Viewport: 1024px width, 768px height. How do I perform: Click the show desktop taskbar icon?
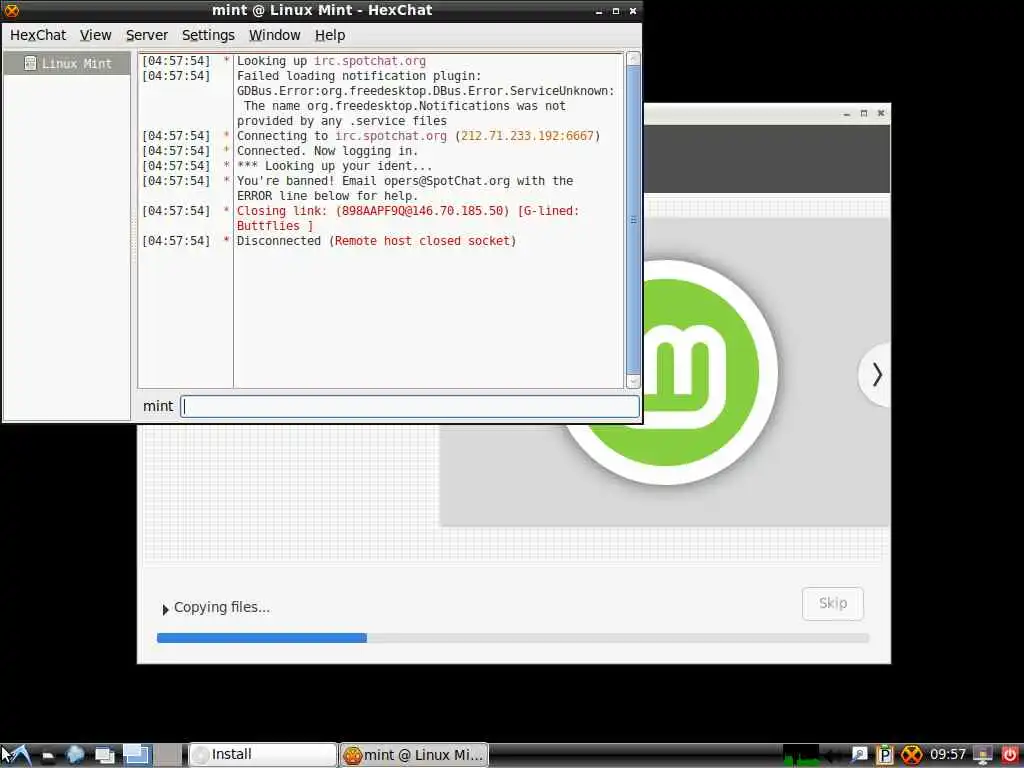pos(104,756)
